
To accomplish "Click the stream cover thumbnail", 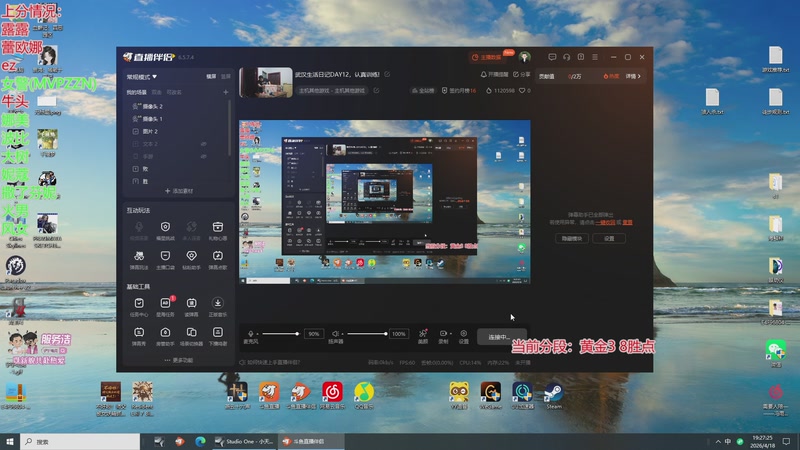I will click(266, 82).
